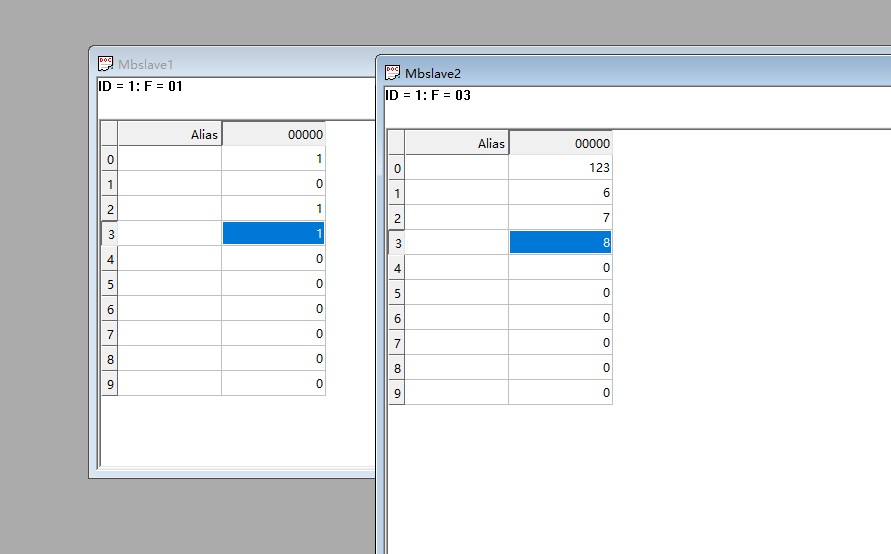Click coil 7 value cell in Mbslave1
This screenshot has width=891, height=554.
273,334
